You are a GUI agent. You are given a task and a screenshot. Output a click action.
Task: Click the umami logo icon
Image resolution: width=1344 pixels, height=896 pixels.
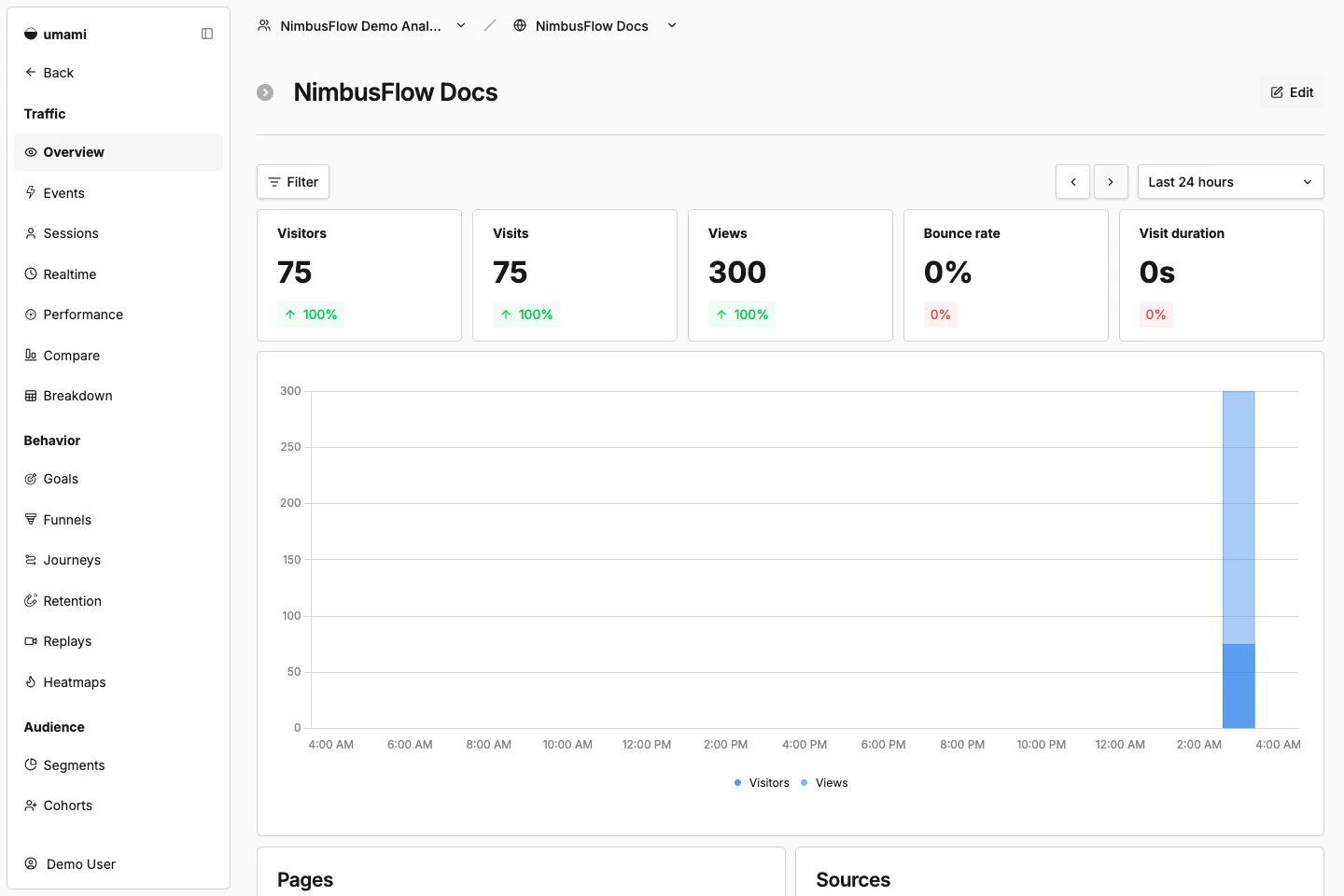pos(31,35)
